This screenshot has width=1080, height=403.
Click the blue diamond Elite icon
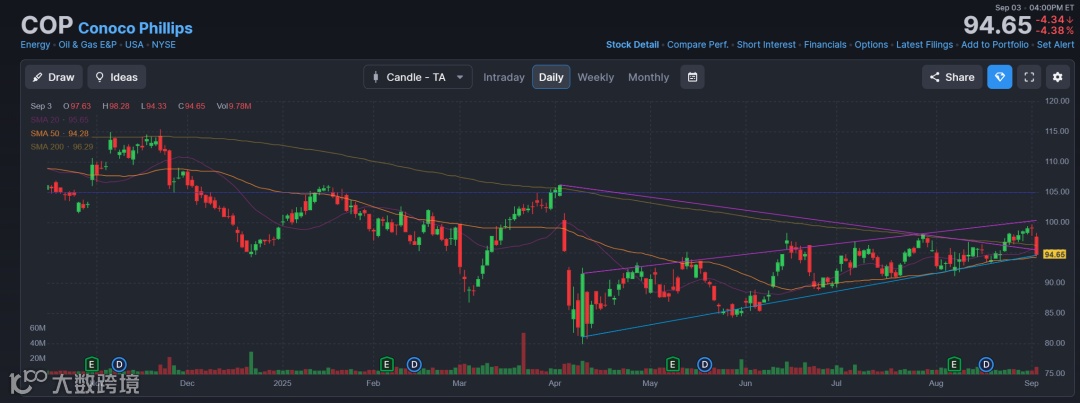[x=999, y=77]
